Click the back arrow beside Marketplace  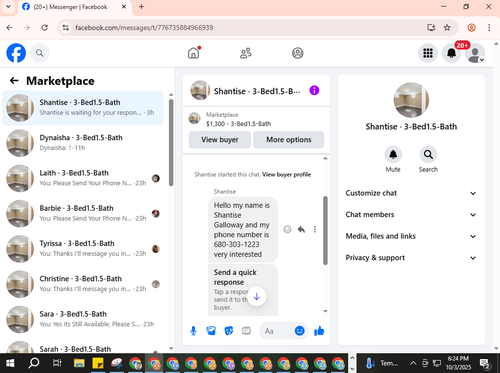[x=14, y=80]
